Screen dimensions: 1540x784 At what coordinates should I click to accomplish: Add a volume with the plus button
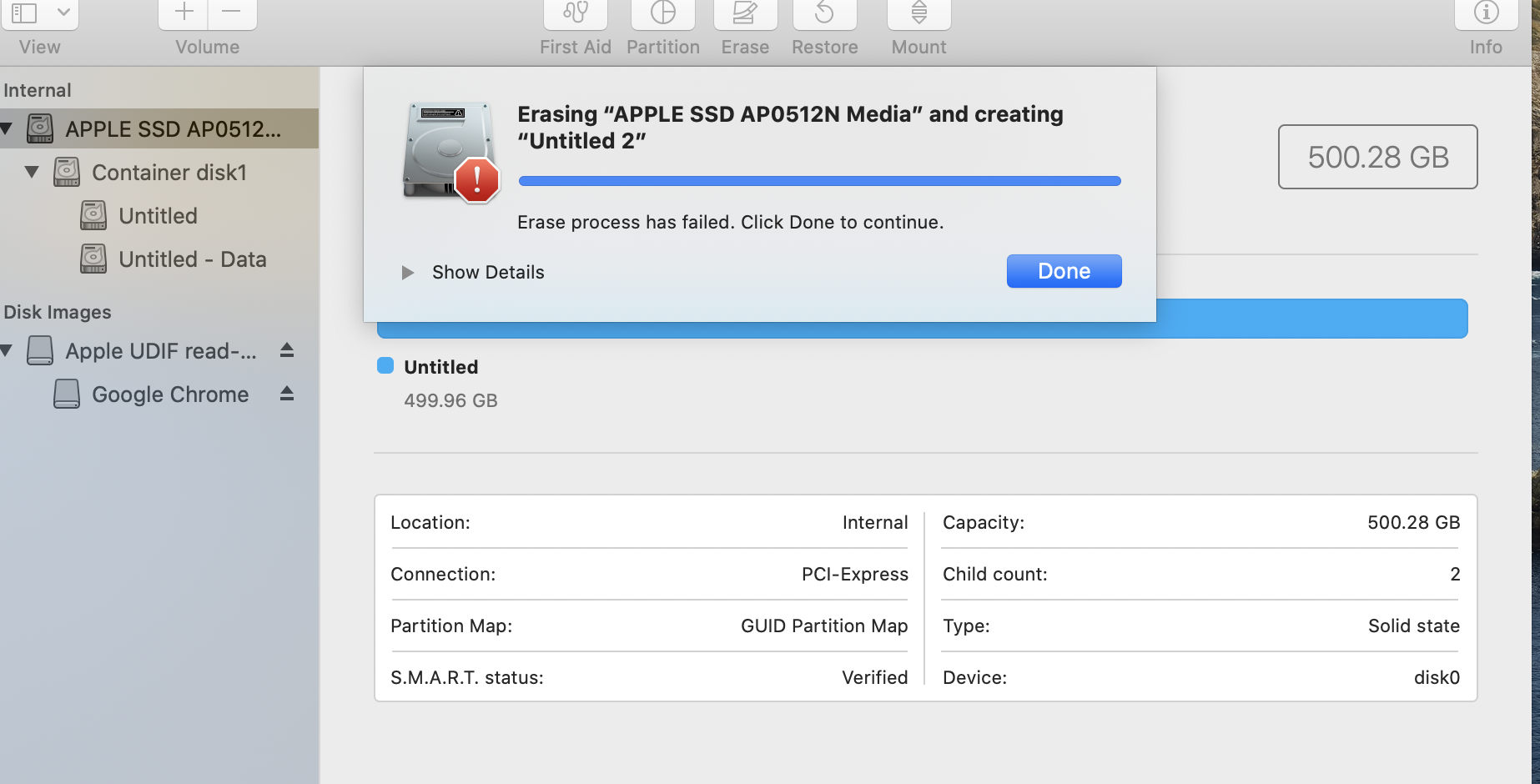point(184,13)
